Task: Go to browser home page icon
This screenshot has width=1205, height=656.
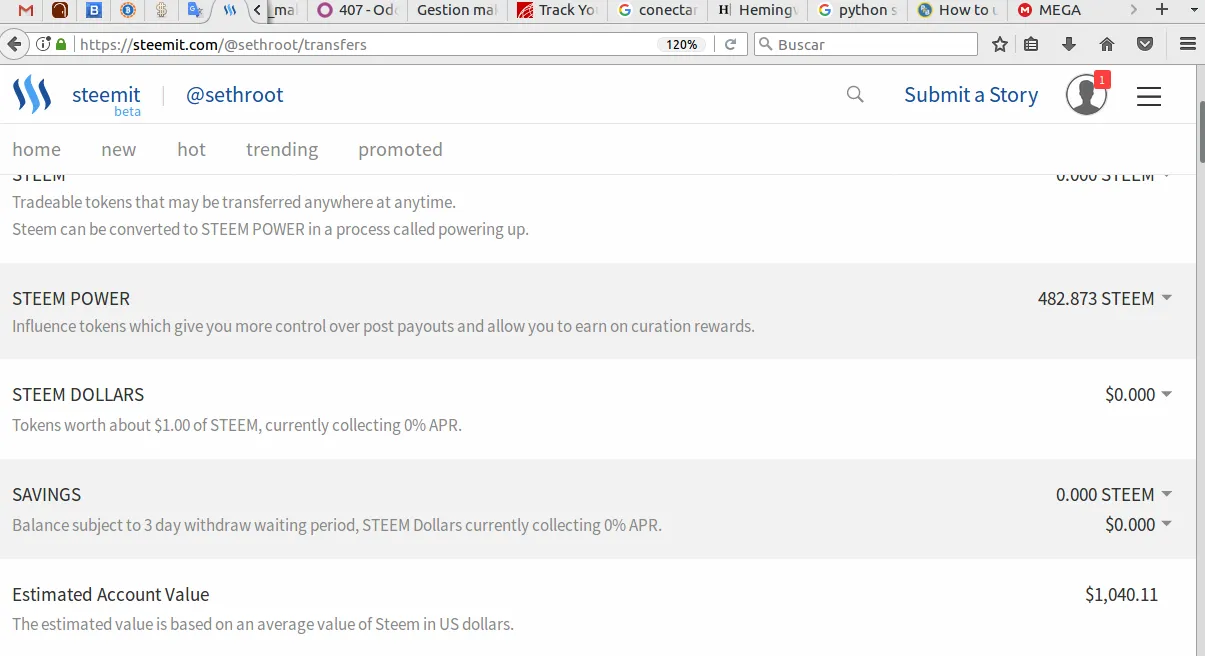Action: (1107, 44)
